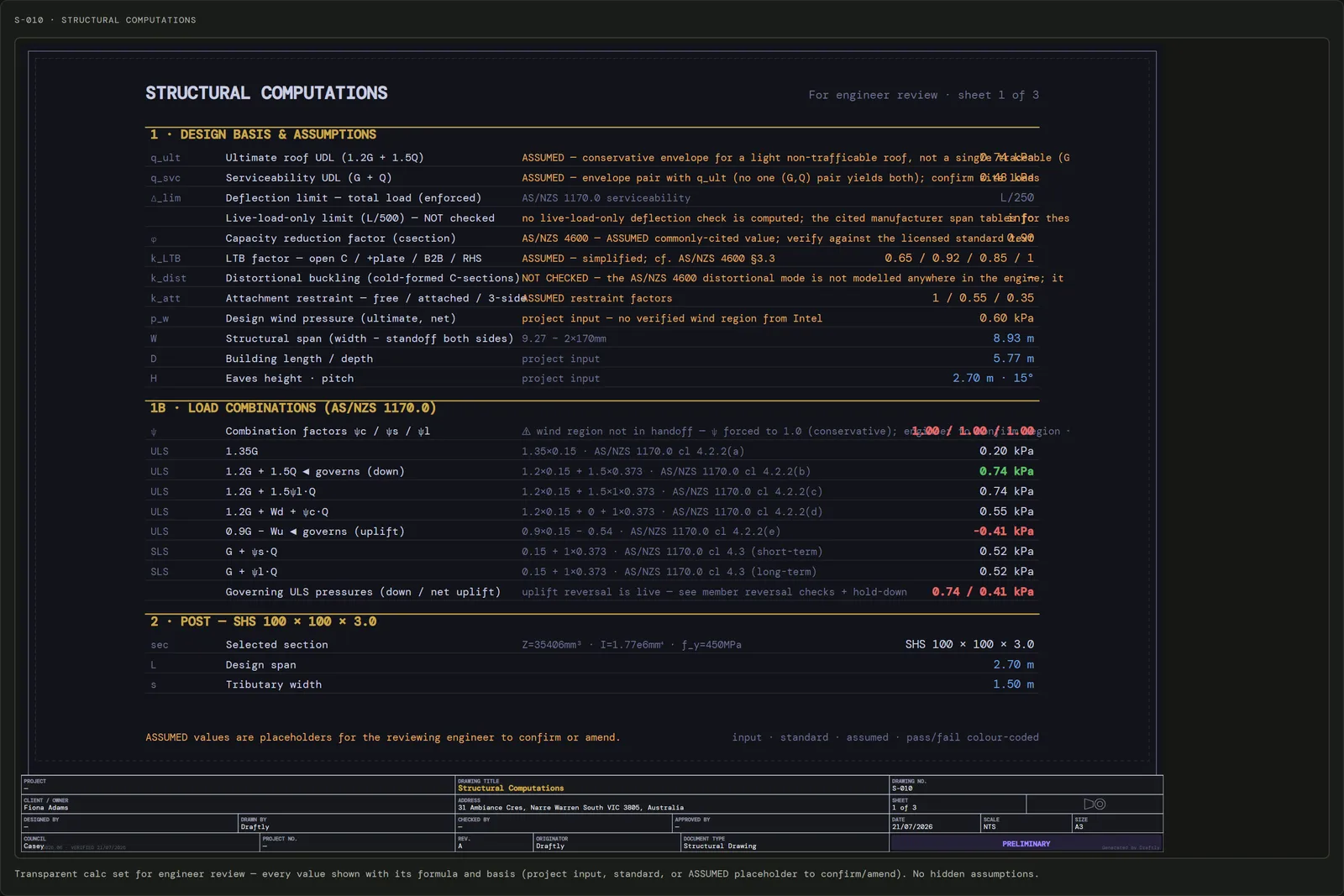Click the '0.65 / 0.92 / 0.85 / 1' value
The width and height of the screenshot is (1344, 896).
(x=959, y=259)
